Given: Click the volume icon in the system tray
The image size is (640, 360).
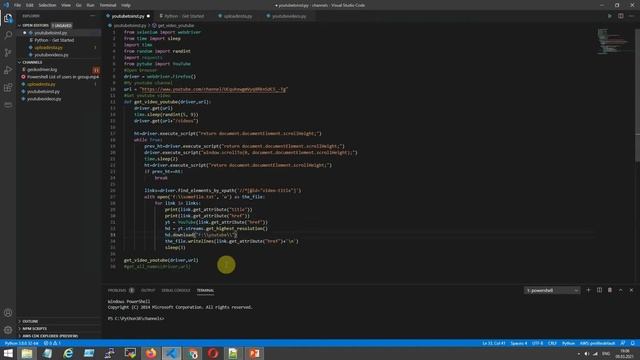Looking at the screenshot, I should 587,353.
